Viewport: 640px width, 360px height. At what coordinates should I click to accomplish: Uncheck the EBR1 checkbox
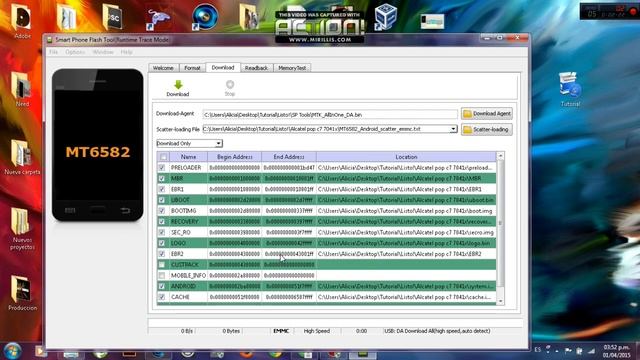[x=162, y=189]
